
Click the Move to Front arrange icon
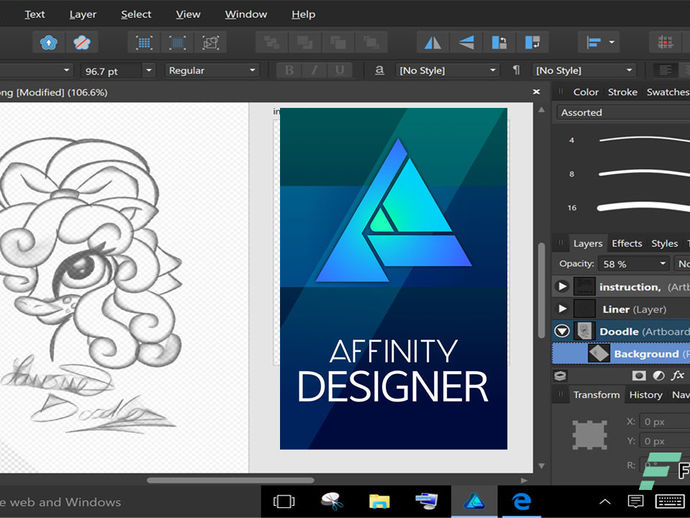[371, 43]
